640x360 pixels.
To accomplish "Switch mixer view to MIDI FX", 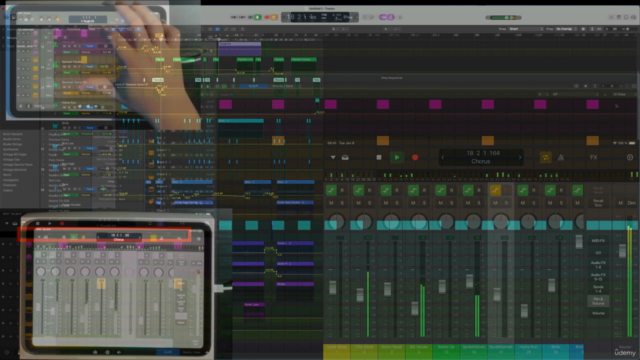I will pyautogui.click(x=598, y=241).
